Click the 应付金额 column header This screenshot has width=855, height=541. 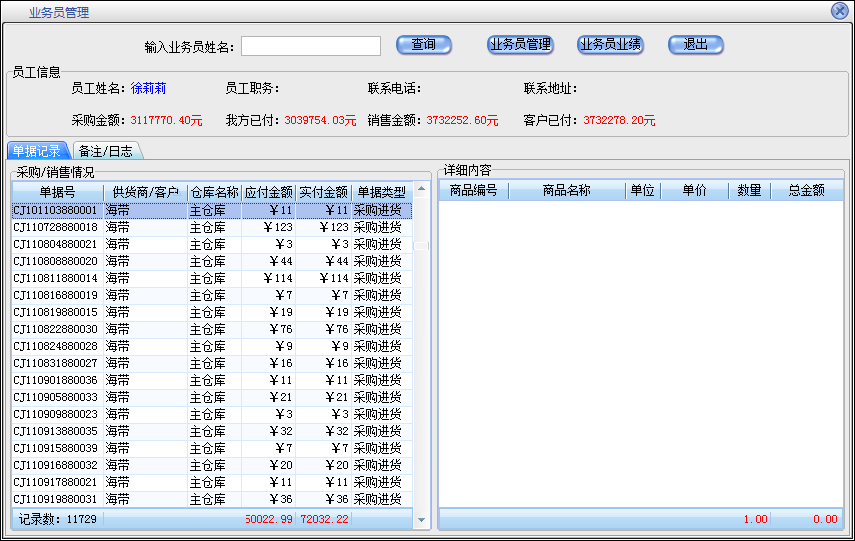[268, 192]
